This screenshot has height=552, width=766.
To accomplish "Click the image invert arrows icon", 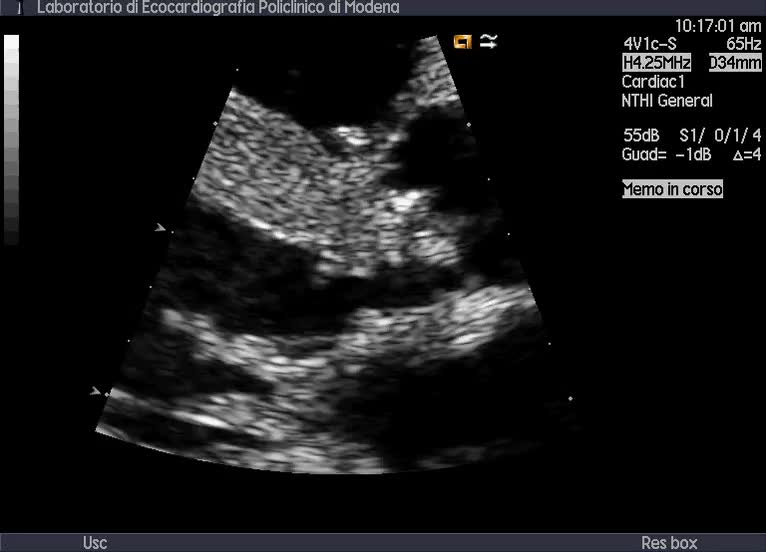I will pos(488,41).
